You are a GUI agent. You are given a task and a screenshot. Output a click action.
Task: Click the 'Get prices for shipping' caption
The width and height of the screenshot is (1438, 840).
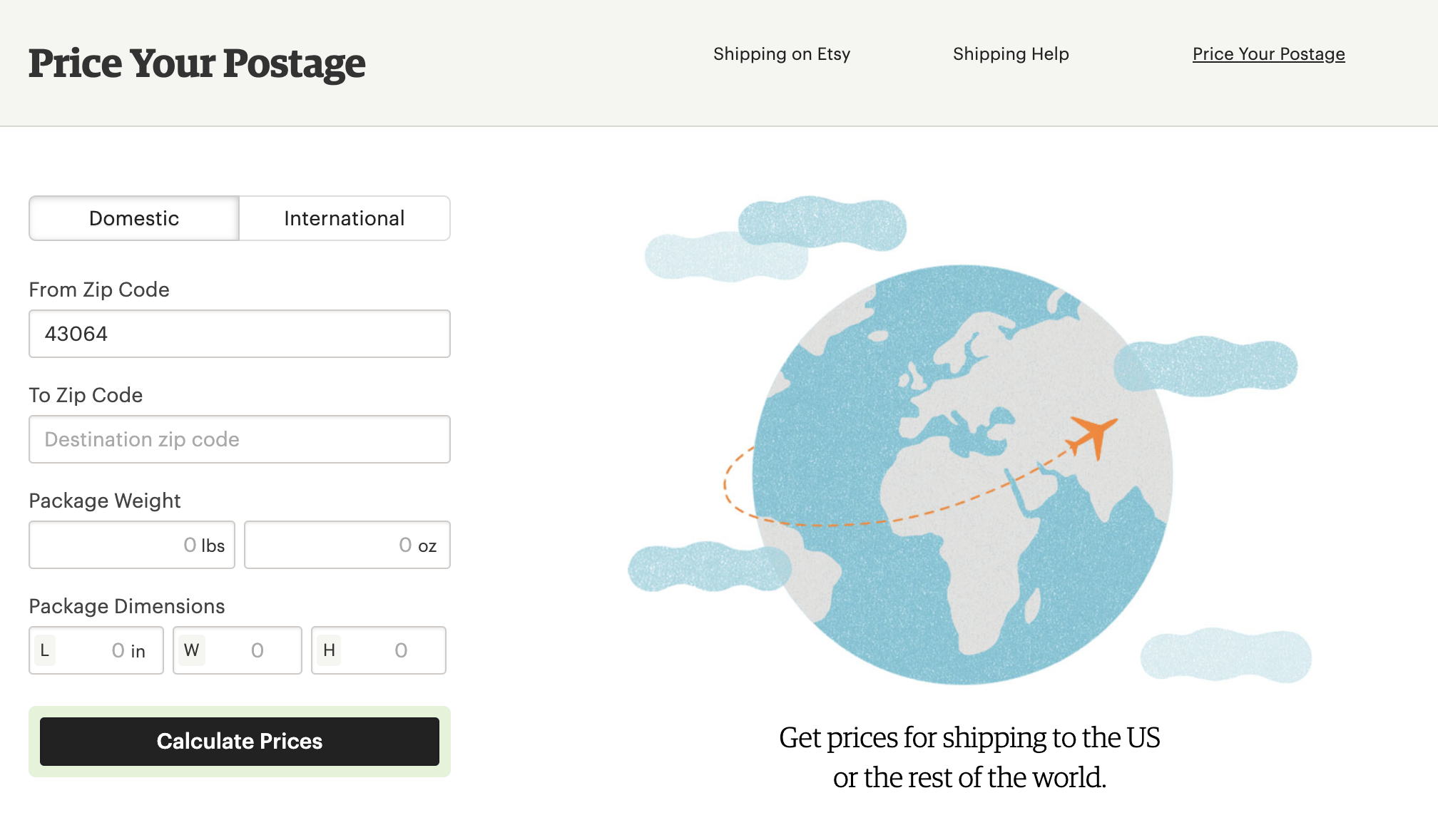tap(969, 757)
